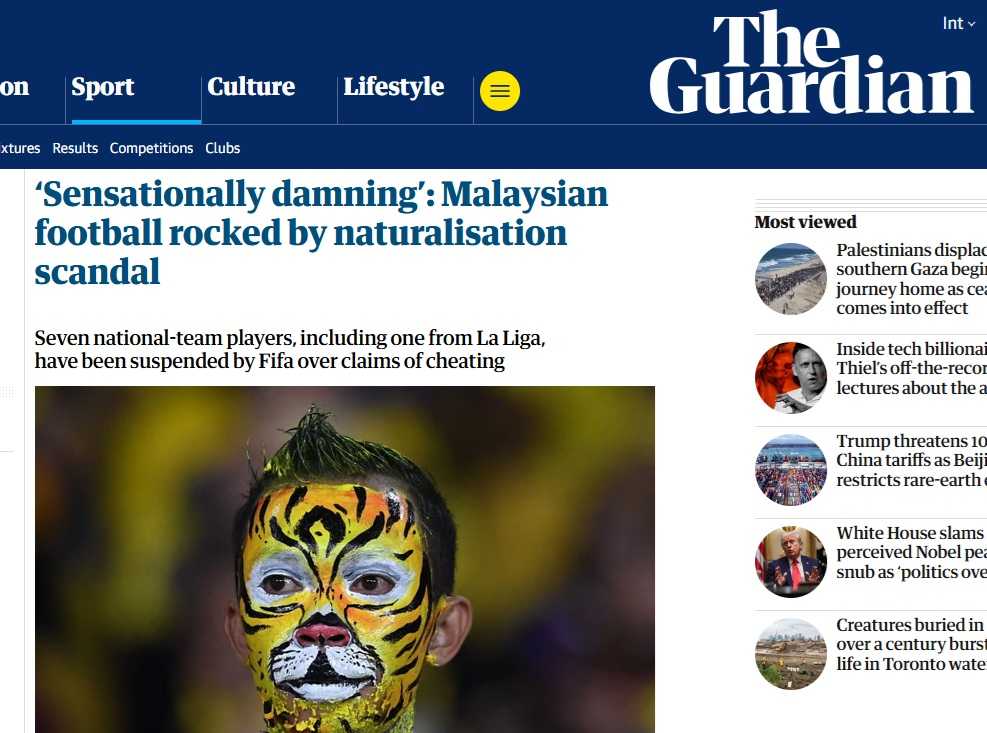Open the Results sub-navigation link
The height and width of the screenshot is (733, 987).
pos(75,148)
